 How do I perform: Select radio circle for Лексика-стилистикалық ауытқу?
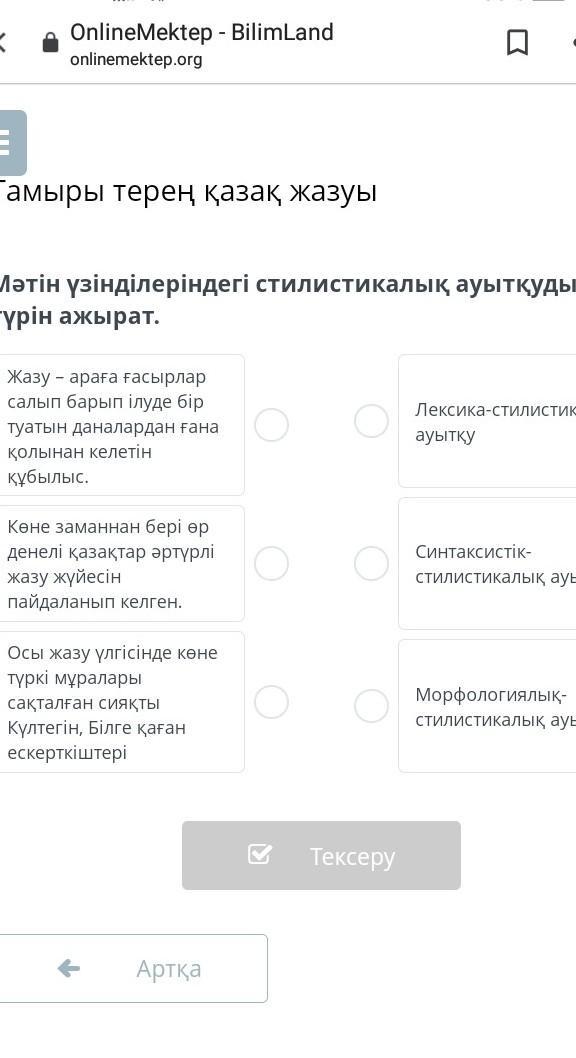pyautogui.click(x=371, y=421)
